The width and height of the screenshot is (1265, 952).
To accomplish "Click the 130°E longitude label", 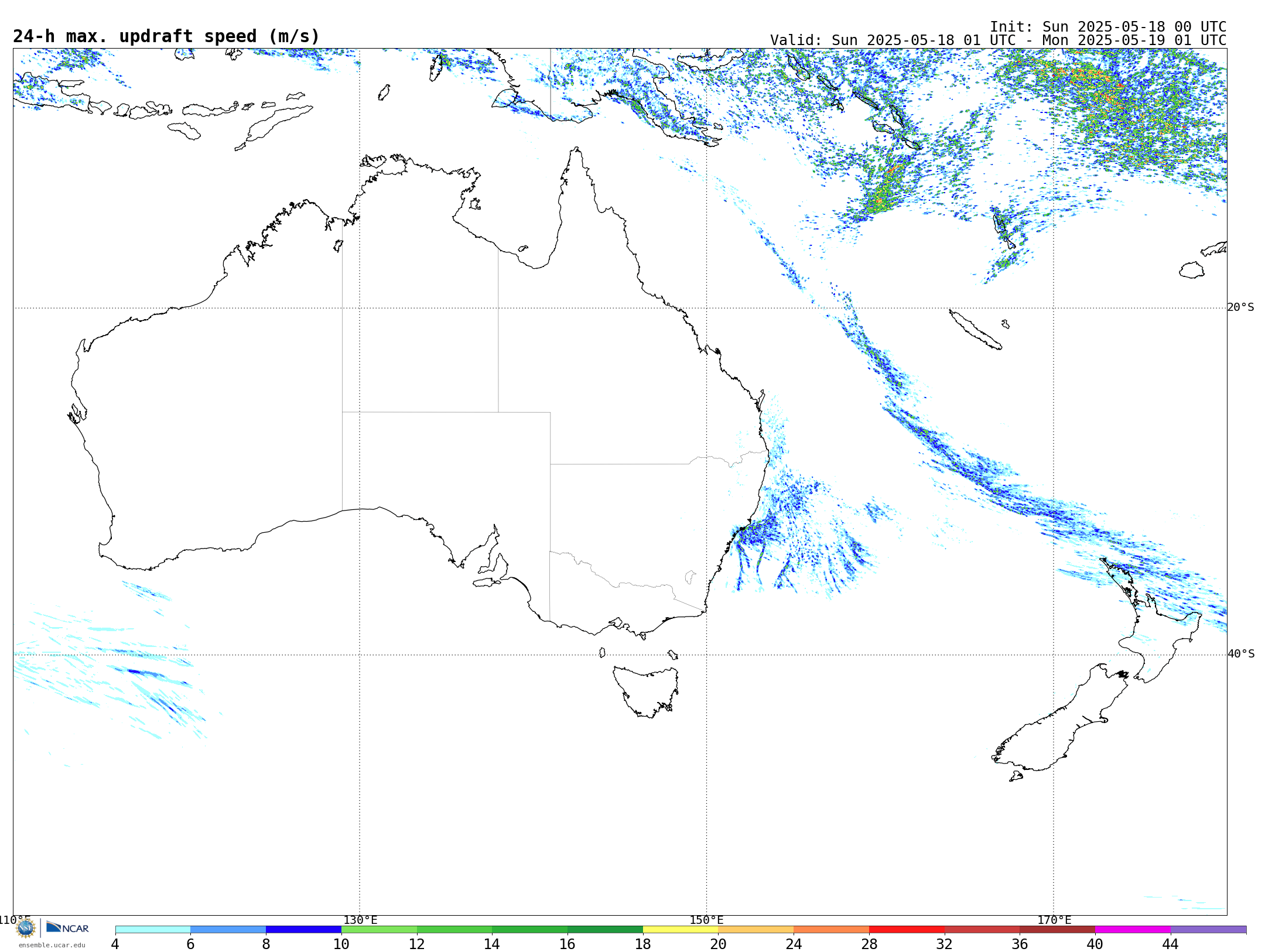I will click(360, 920).
